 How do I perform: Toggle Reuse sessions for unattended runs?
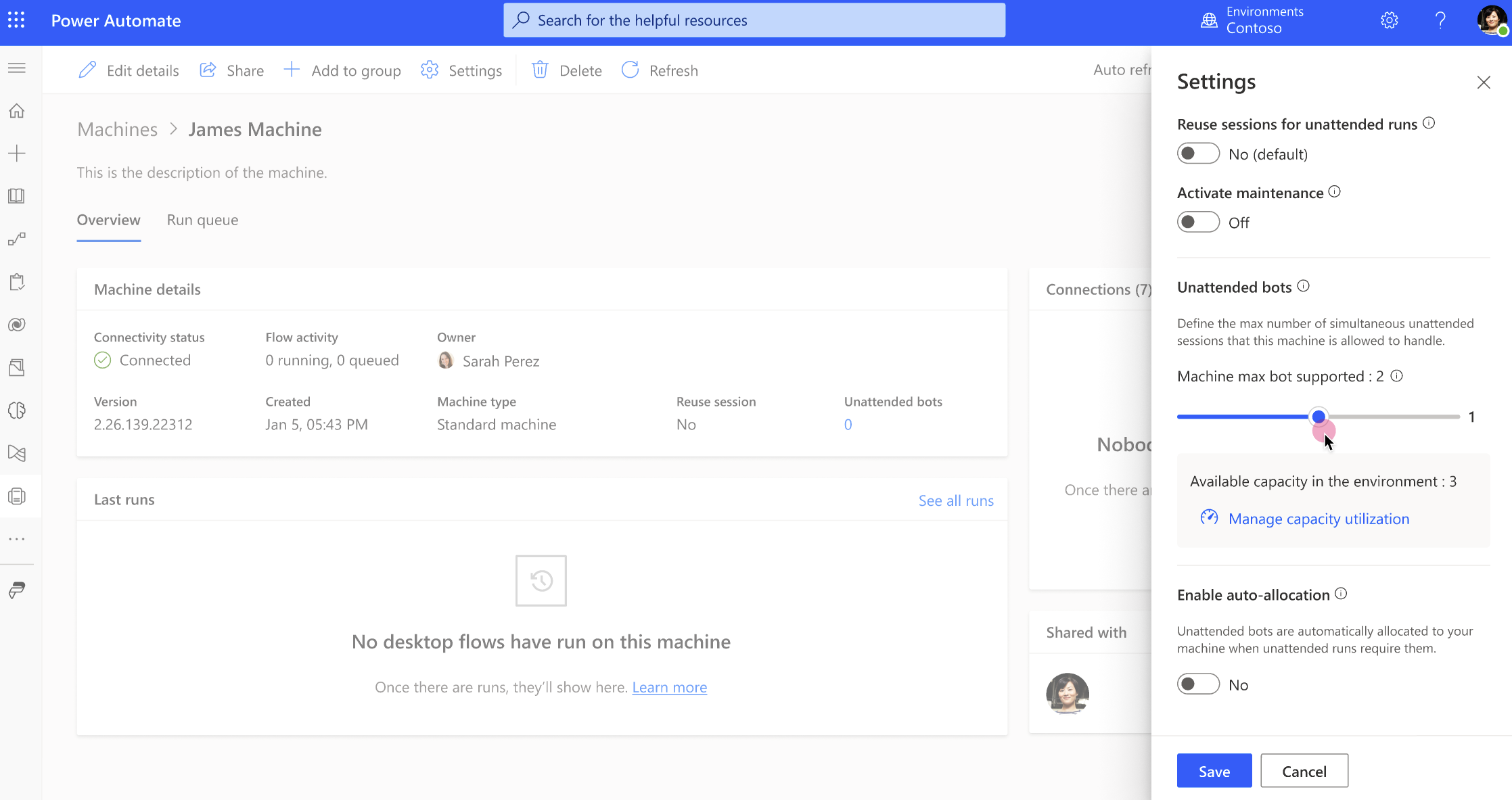coord(1197,154)
